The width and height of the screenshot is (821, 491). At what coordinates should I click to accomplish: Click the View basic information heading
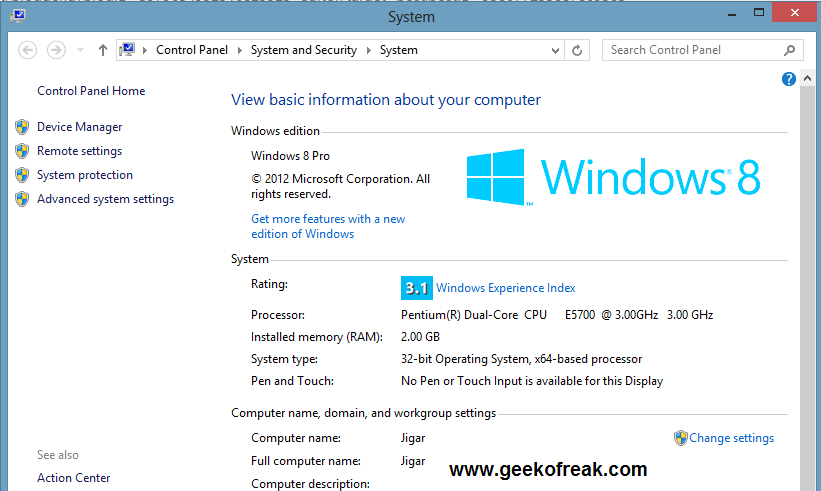click(386, 99)
